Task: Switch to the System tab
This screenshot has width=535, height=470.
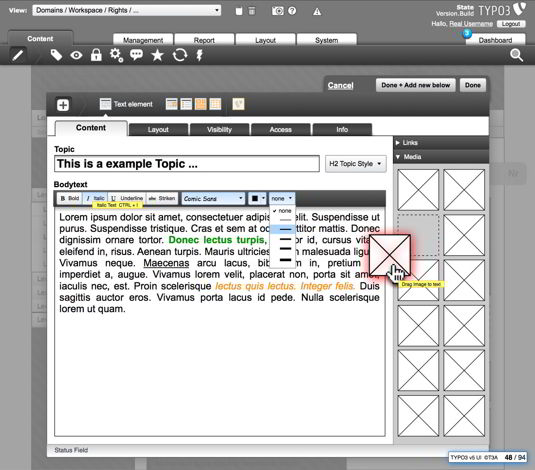Action: tap(327, 40)
